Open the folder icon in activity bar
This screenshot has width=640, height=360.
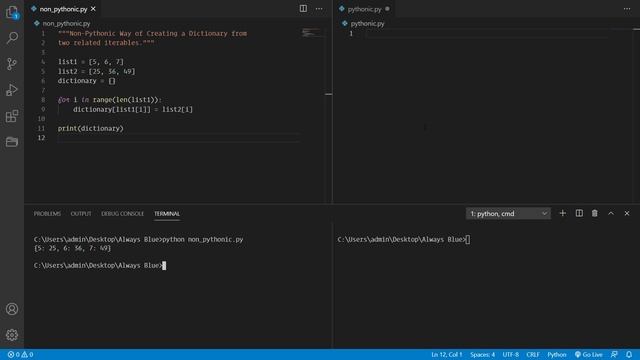tap(12, 142)
